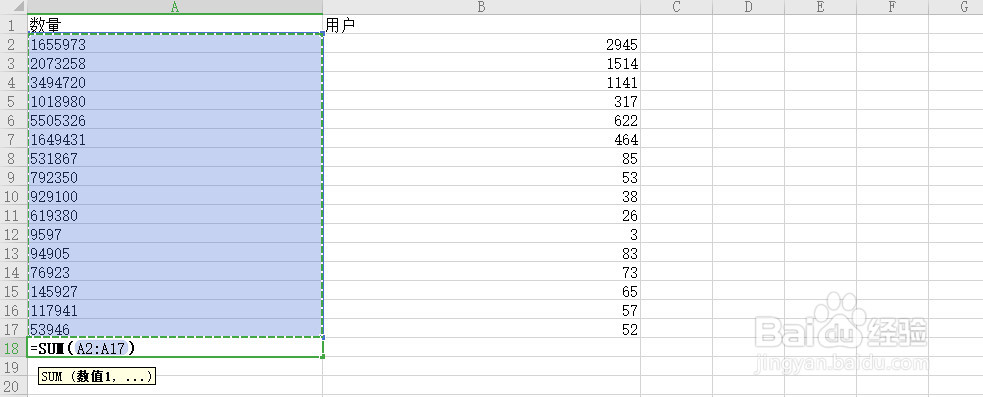Screen dimensions: 983x397
Task: Click cell with value 9597
Action: [175, 234]
